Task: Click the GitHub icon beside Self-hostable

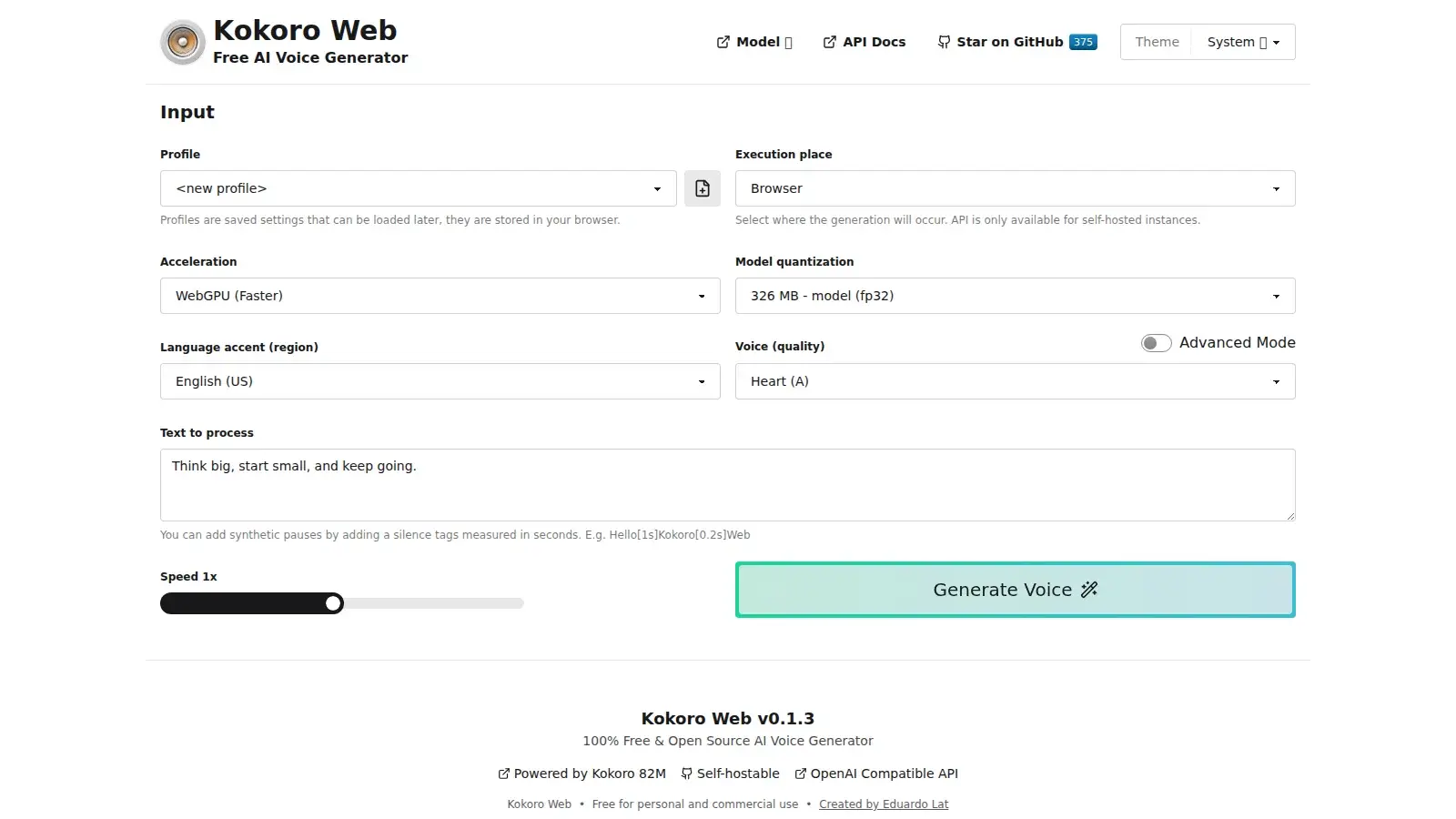Action: pos(686,773)
